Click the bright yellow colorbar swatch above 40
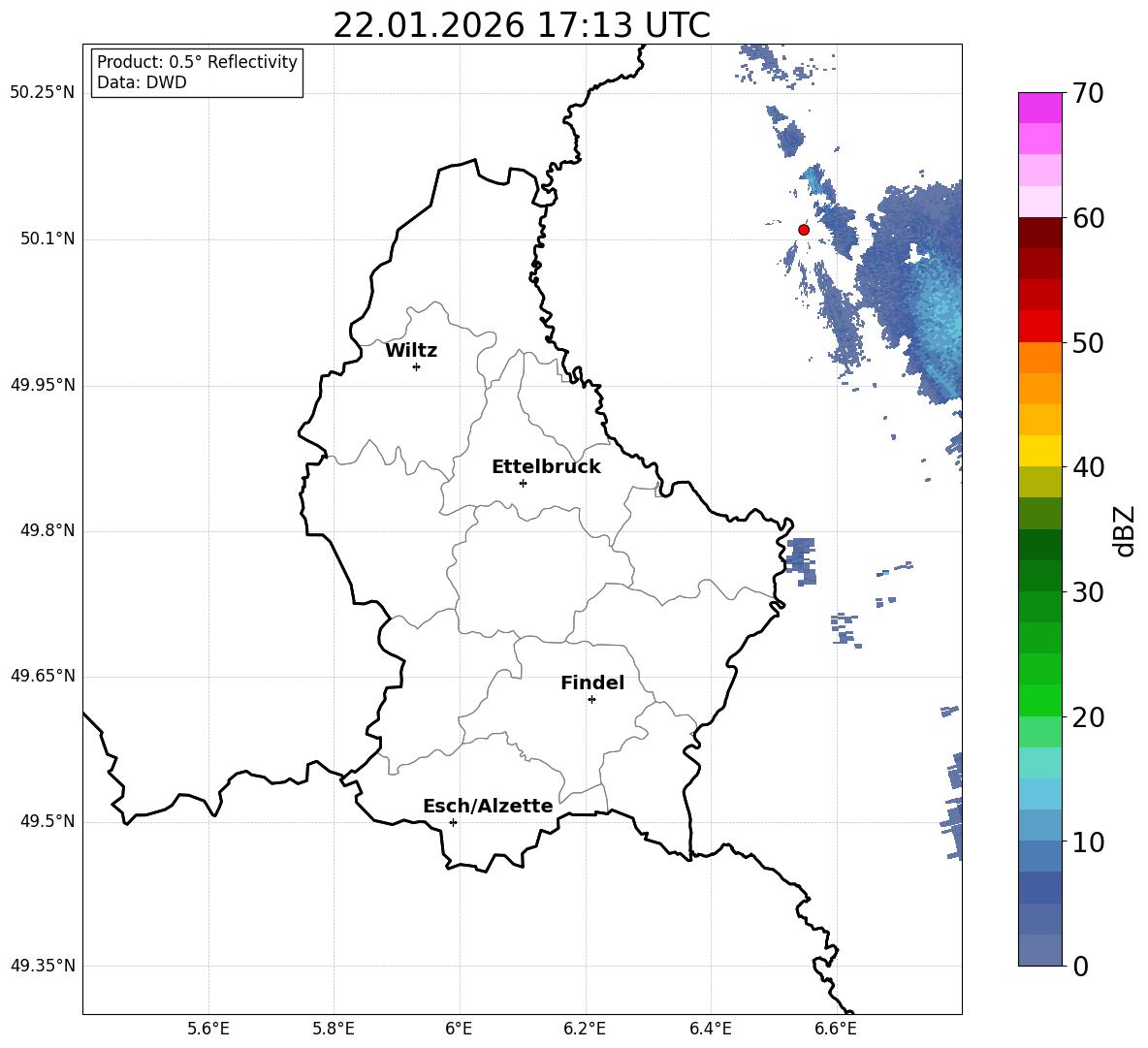This screenshot has width=1148, height=1048. tap(1039, 451)
